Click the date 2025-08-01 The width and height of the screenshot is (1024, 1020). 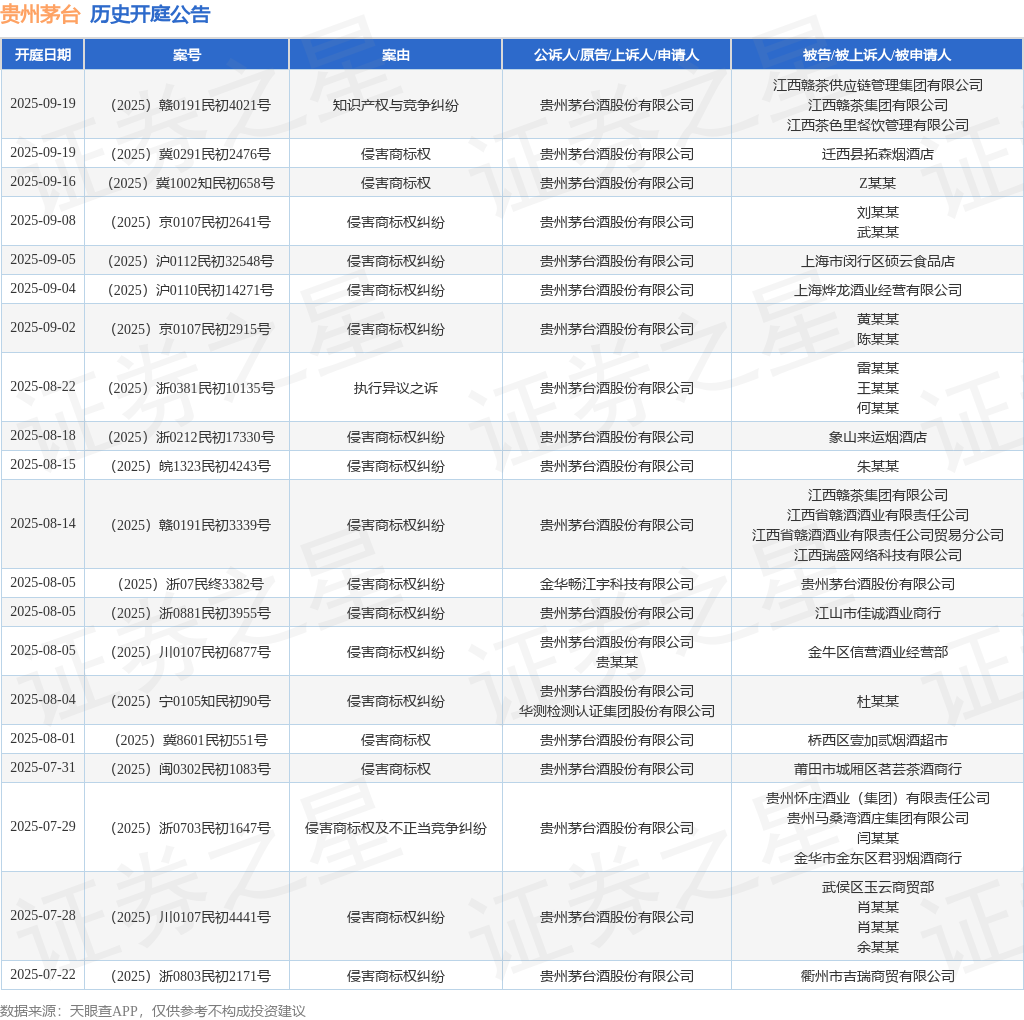43,739
